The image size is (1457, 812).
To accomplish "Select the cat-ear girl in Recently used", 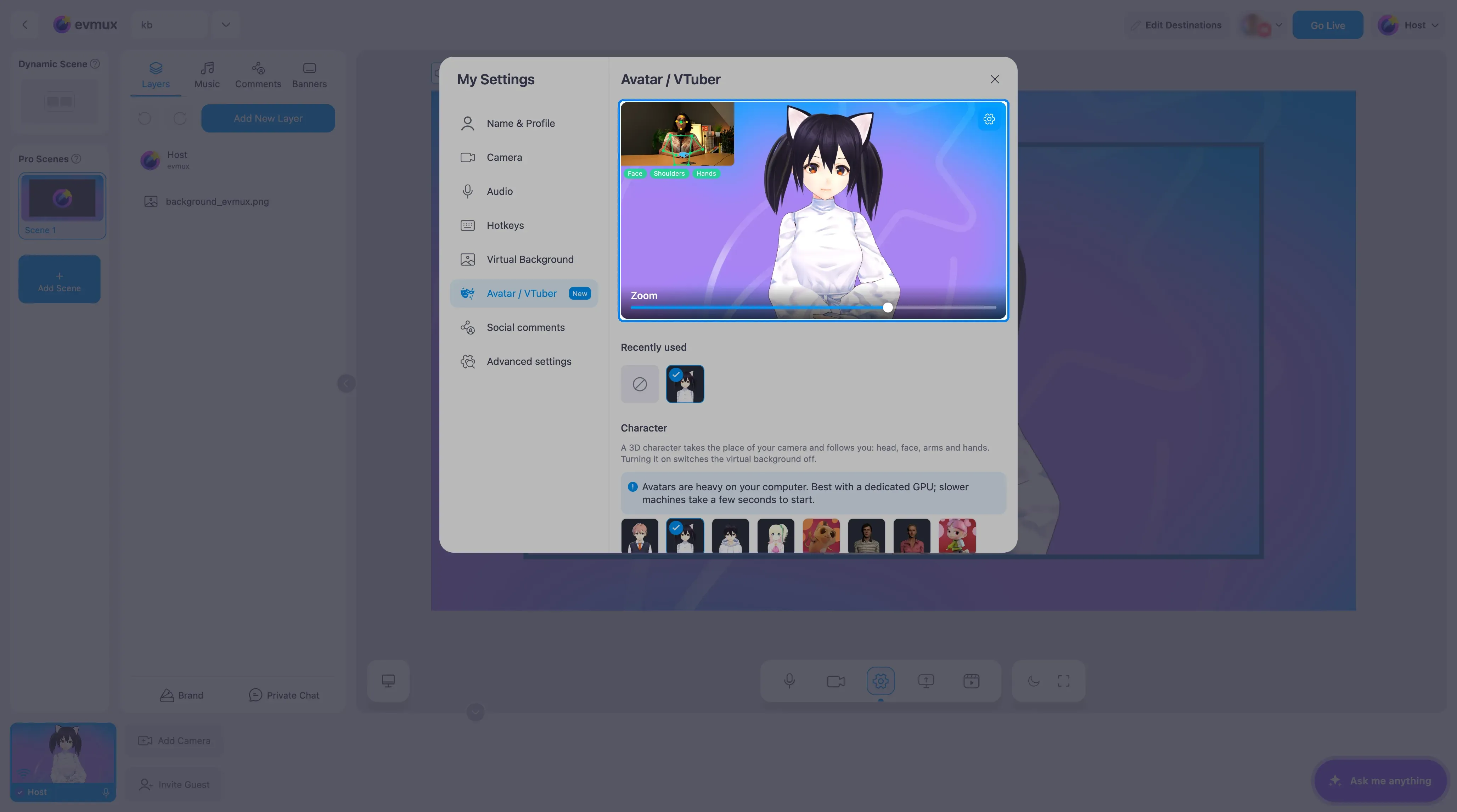I will [685, 384].
